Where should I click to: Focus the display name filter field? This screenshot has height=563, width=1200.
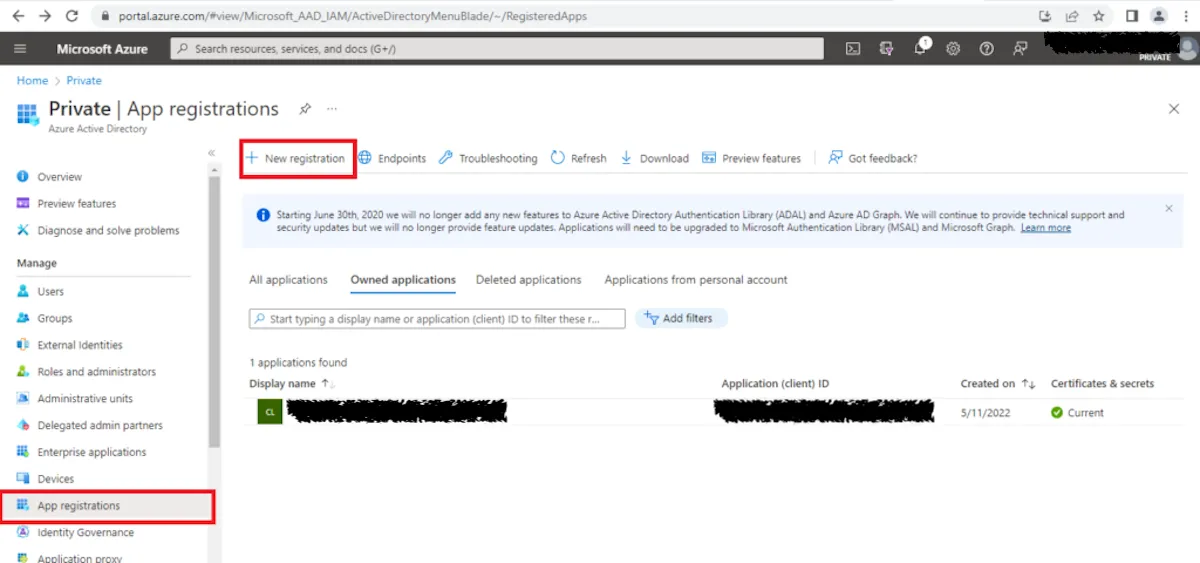pyautogui.click(x=437, y=318)
